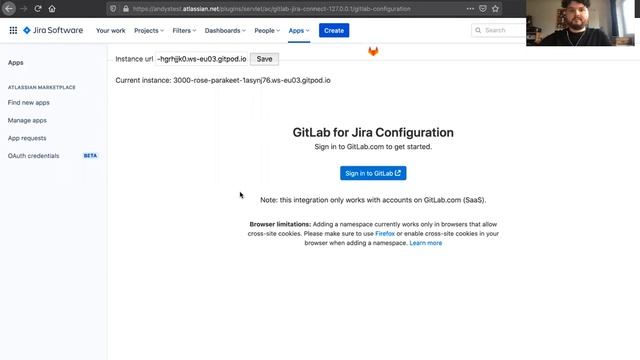640x360 pixels.
Task: Click the browser forward arrow
Action: point(24,9)
